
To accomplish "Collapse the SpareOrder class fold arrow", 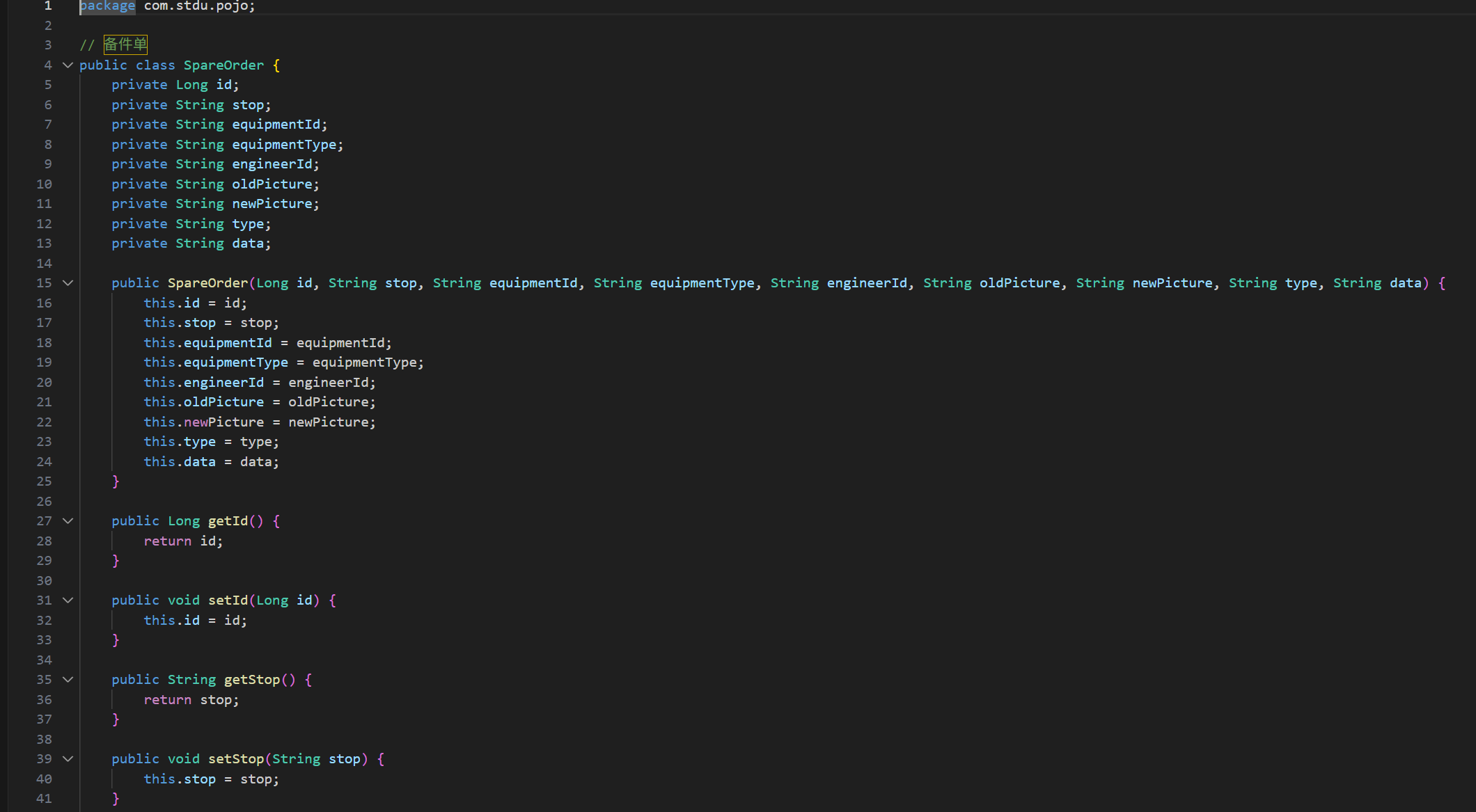I will (x=68, y=65).
